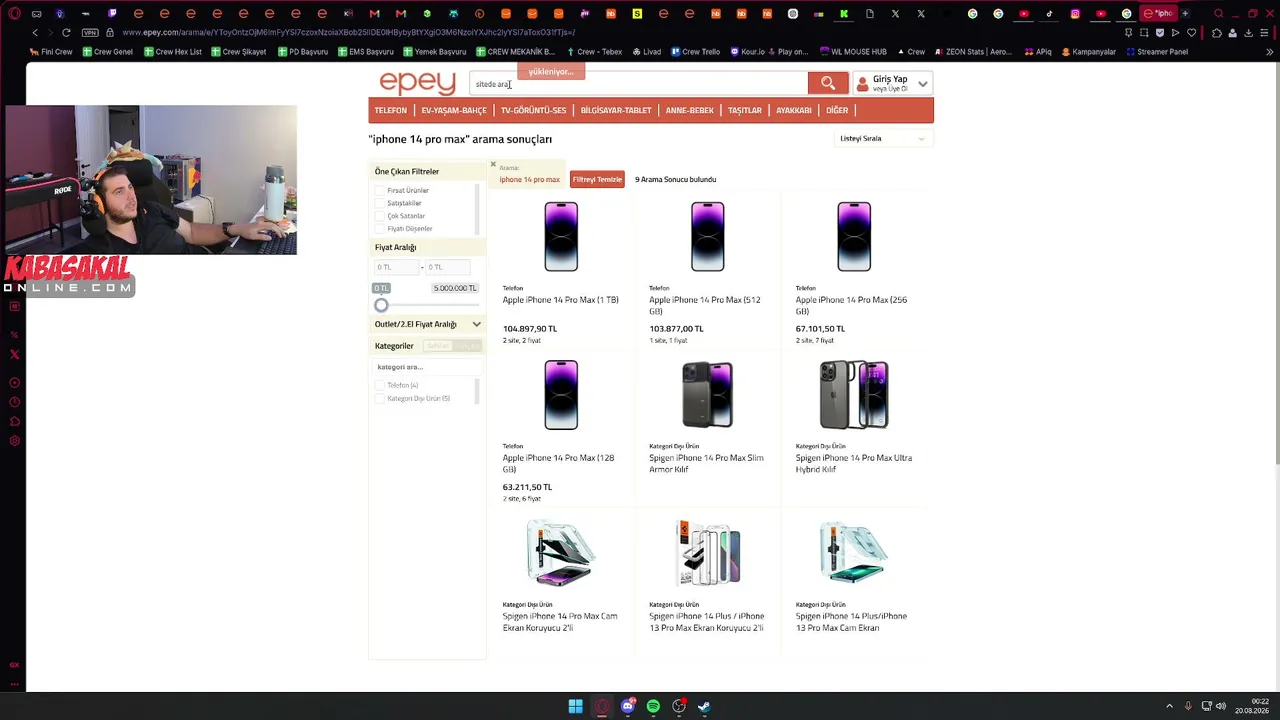The height and width of the screenshot is (720, 1280).
Task: Open the settings gear in Opera sidebar
Action: pos(14,441)
